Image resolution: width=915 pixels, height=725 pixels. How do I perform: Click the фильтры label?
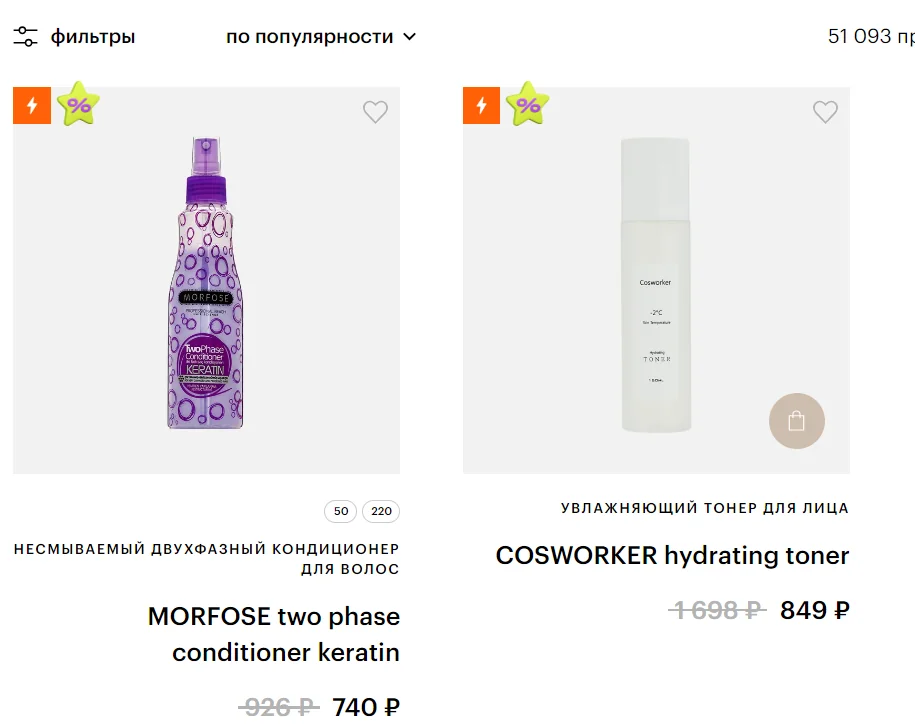93,37
